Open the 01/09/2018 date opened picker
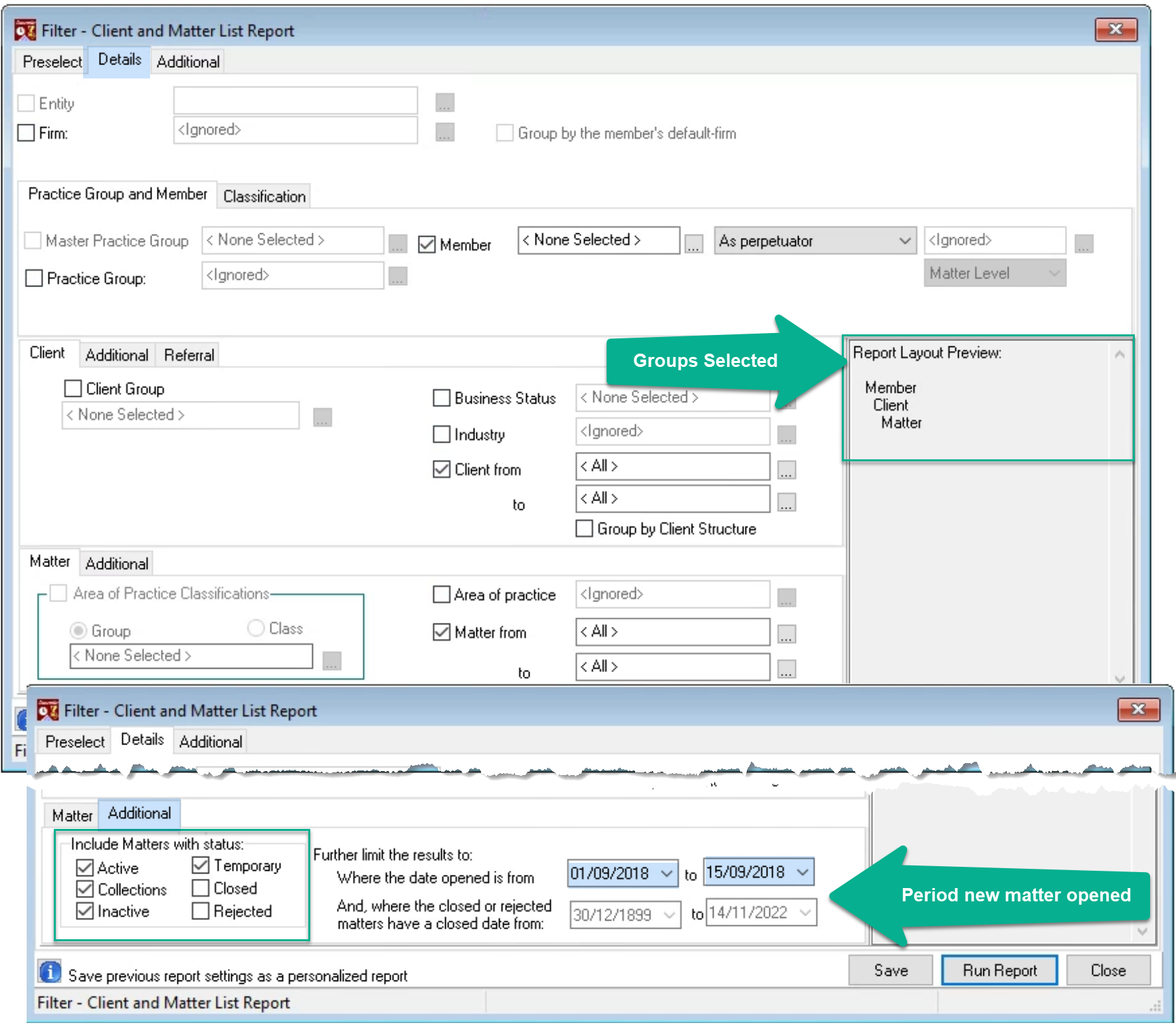The image size is (1176, 1025). (x=666, y=873)
